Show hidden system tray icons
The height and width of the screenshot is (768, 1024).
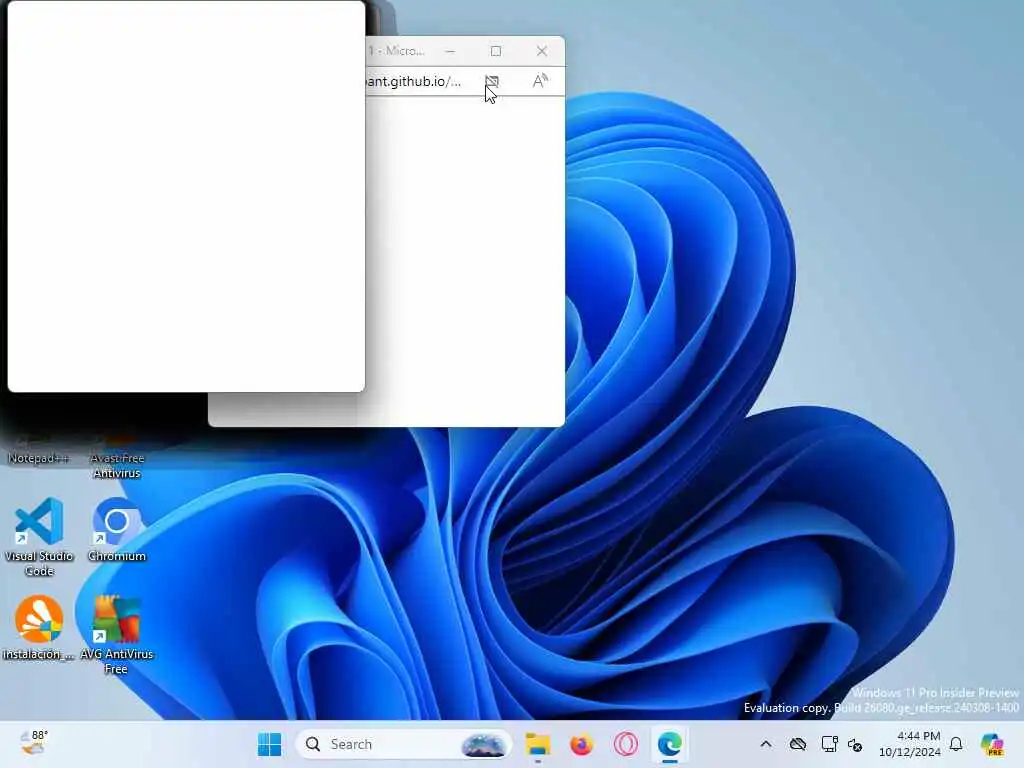tap(766, 744)
